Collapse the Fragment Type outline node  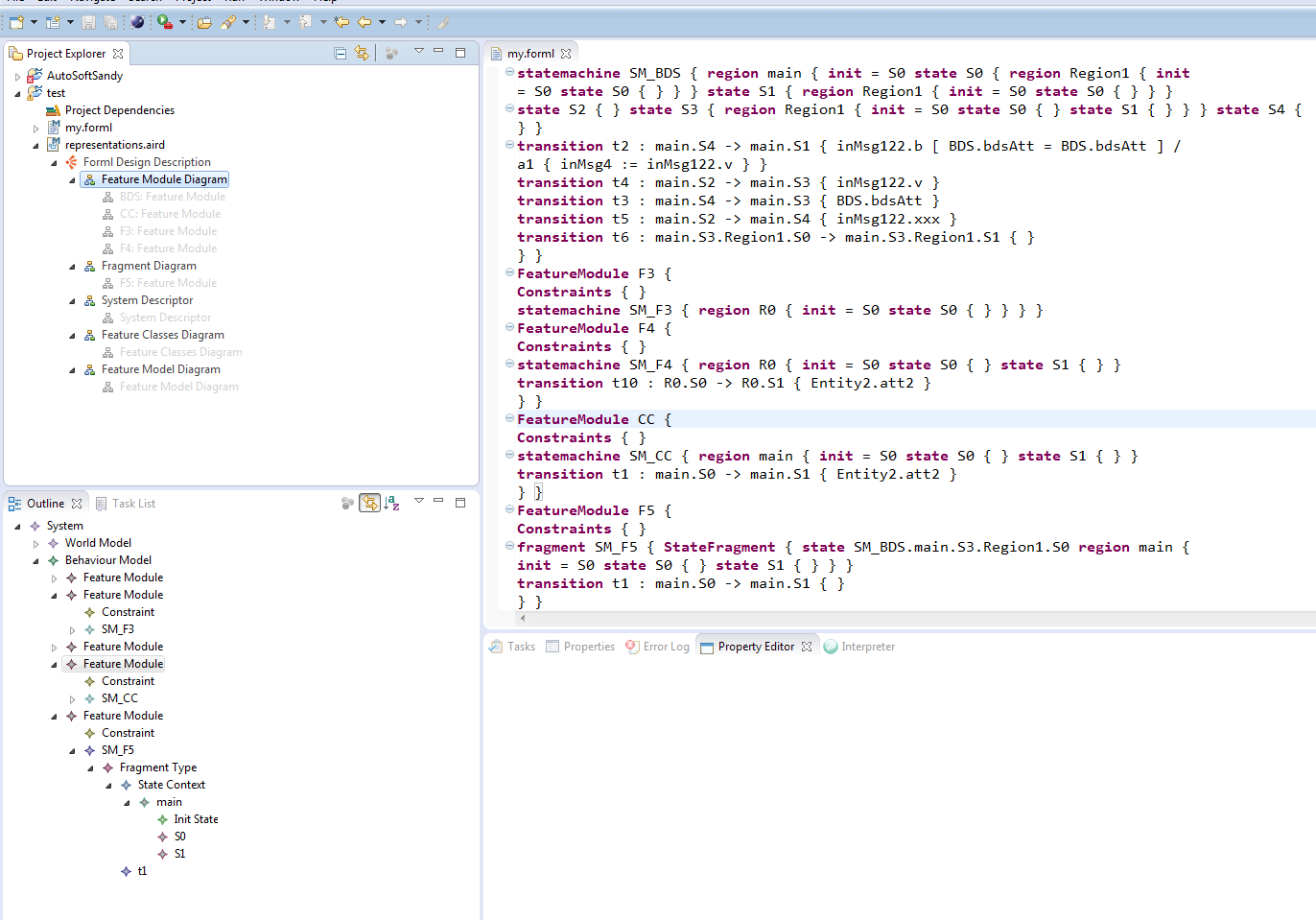(90, 768)
